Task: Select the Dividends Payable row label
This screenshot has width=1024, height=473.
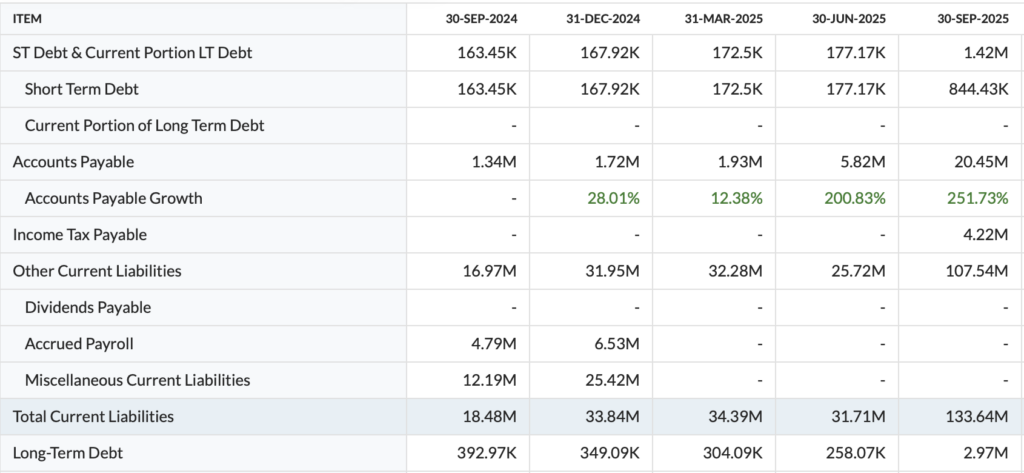Action: tap(87, 307)
